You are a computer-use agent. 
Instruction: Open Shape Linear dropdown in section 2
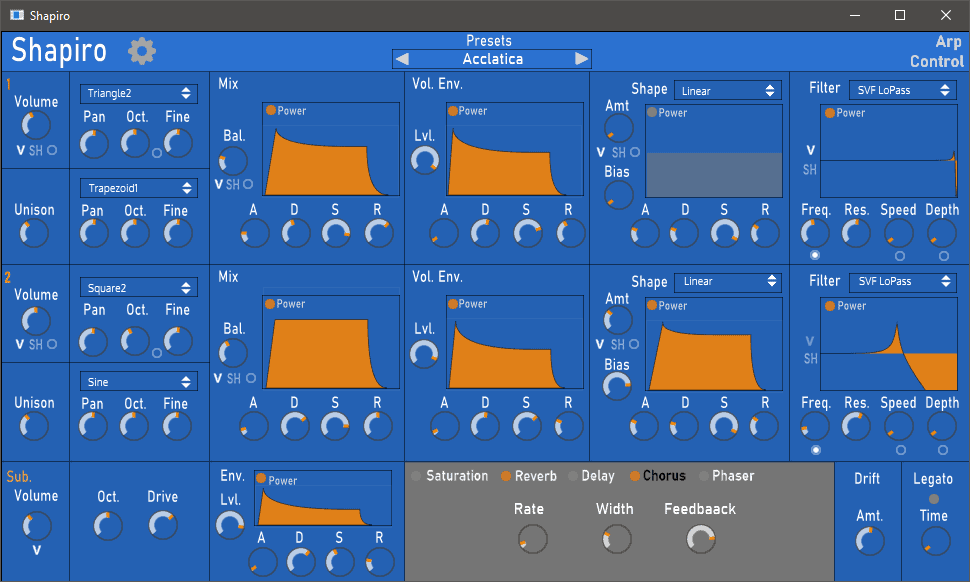click(728, 281)
